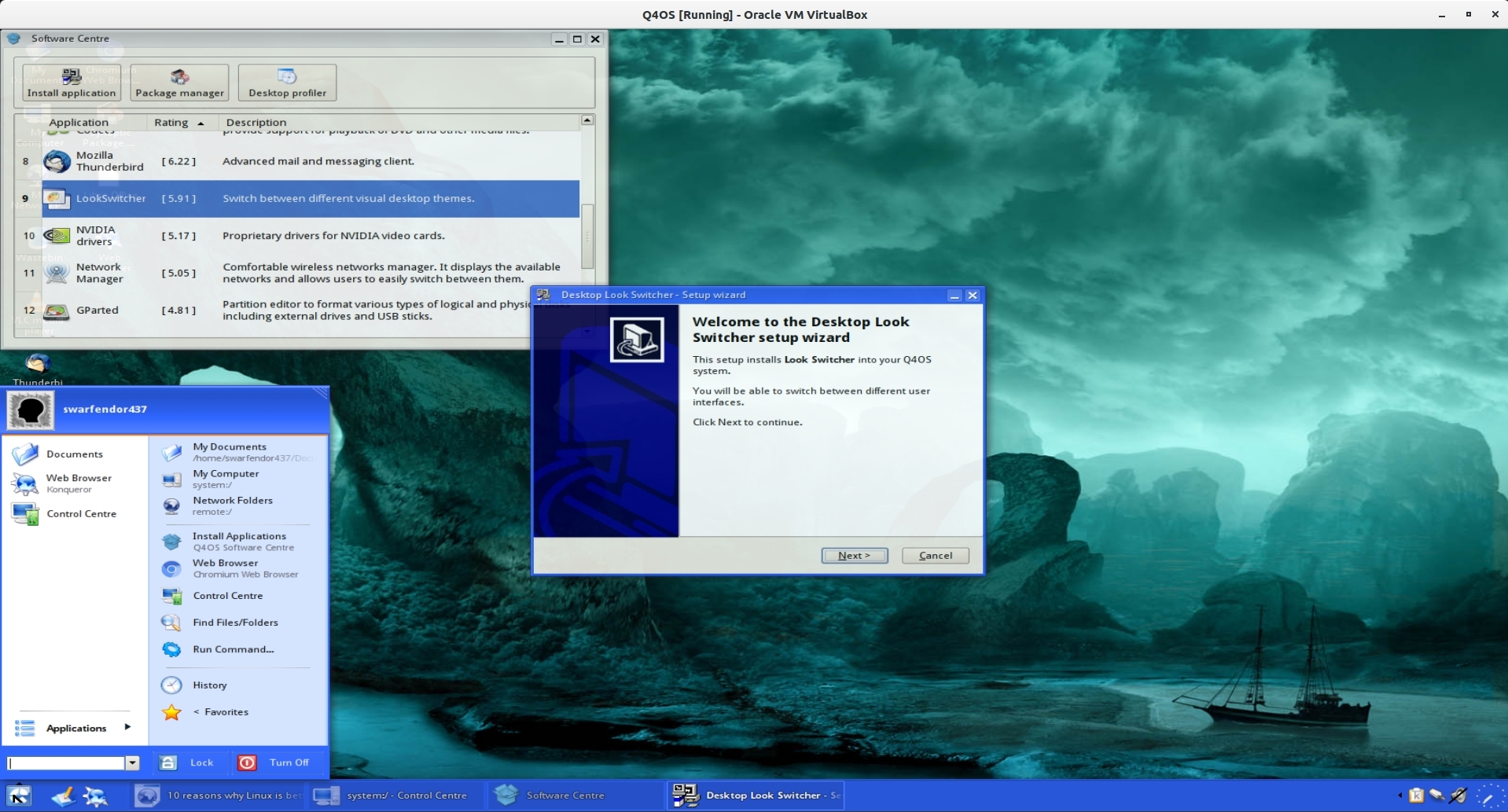The width and height of the screenshot is (1508, 812).
Task: Cancel the Look Switcher setup wizard
Action: click(936, 556)
